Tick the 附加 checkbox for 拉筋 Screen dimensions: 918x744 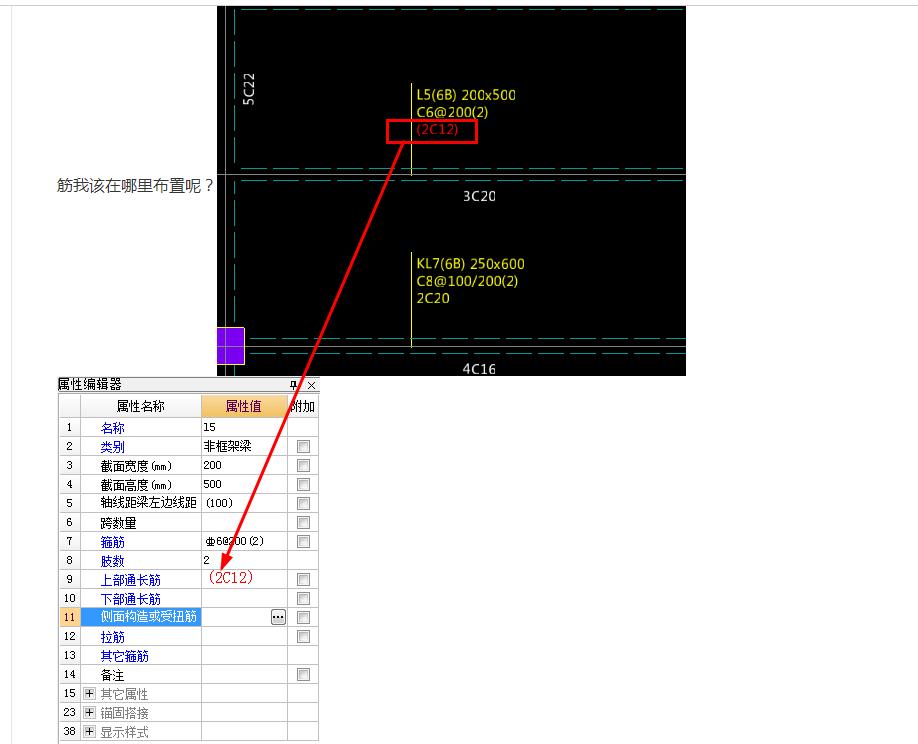tap(303, 636)
